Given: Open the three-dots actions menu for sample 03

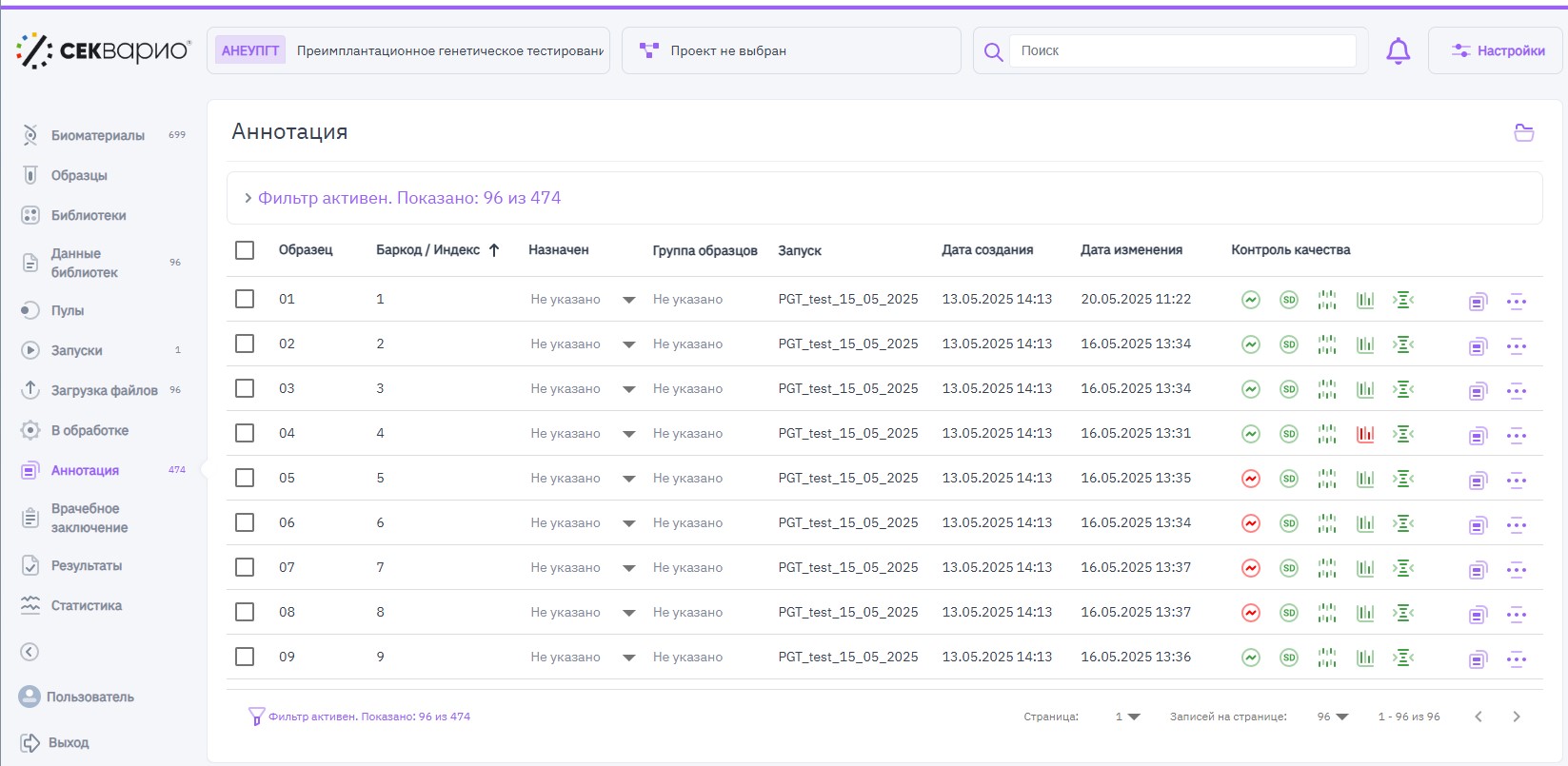Looking at the screenshot, I should pyautogui.click(x=1517, y=390).
